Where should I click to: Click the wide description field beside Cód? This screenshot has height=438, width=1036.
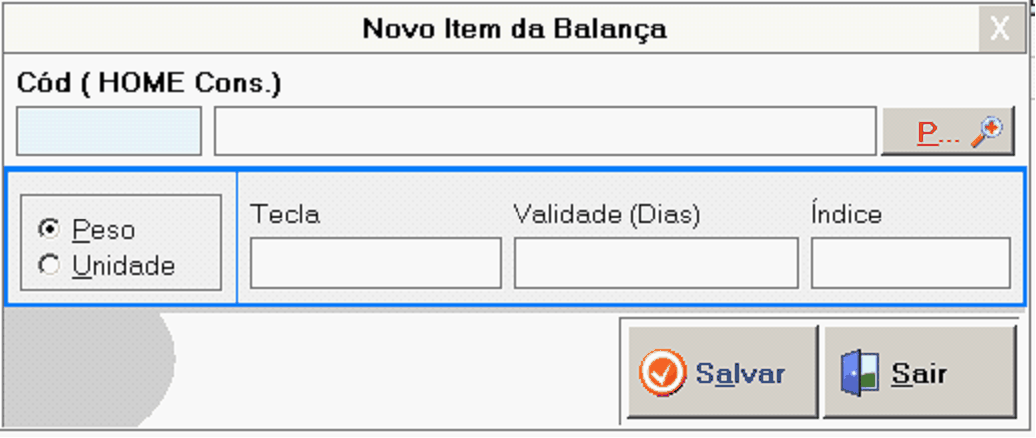point(545,131)
